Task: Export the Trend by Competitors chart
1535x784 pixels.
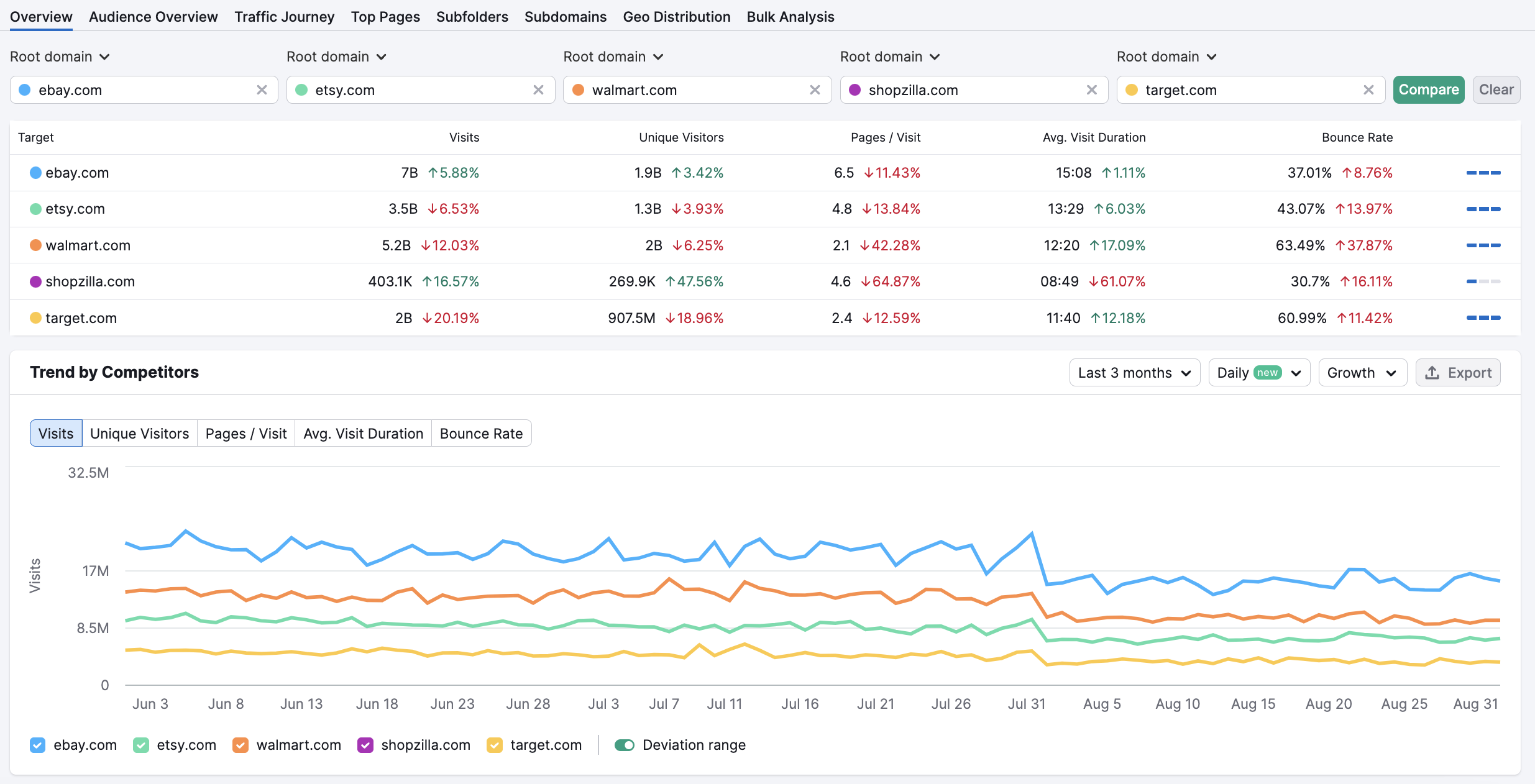Action: point(1458,373)
